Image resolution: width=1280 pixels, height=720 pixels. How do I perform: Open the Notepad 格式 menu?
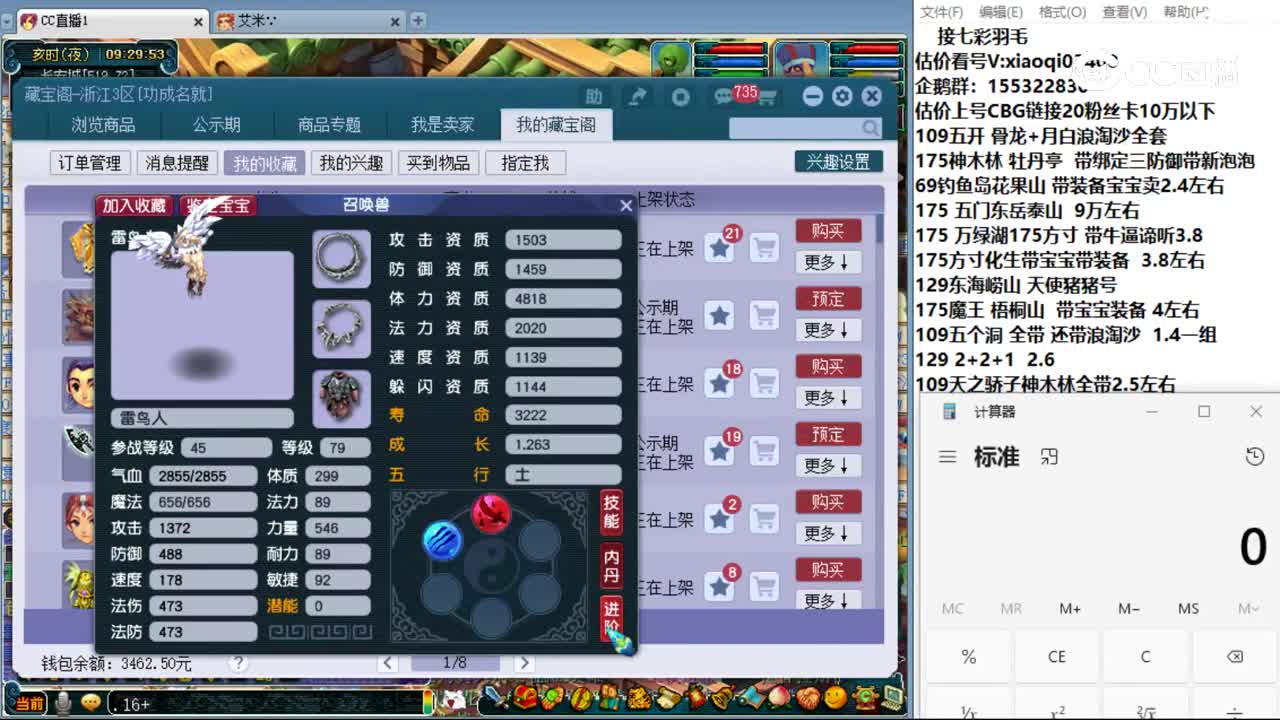coord(1063,12)
